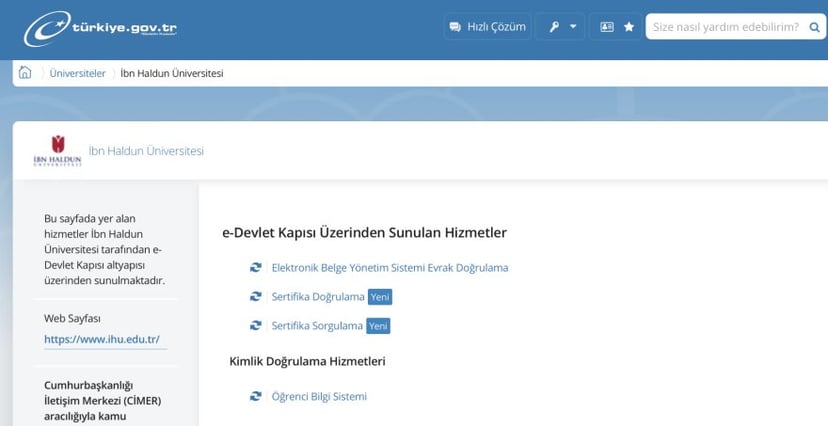The height and width of the screenshot is (426, 828).
Task: Expand the dropdown arrow beside key icon
Action: (573, 26)
